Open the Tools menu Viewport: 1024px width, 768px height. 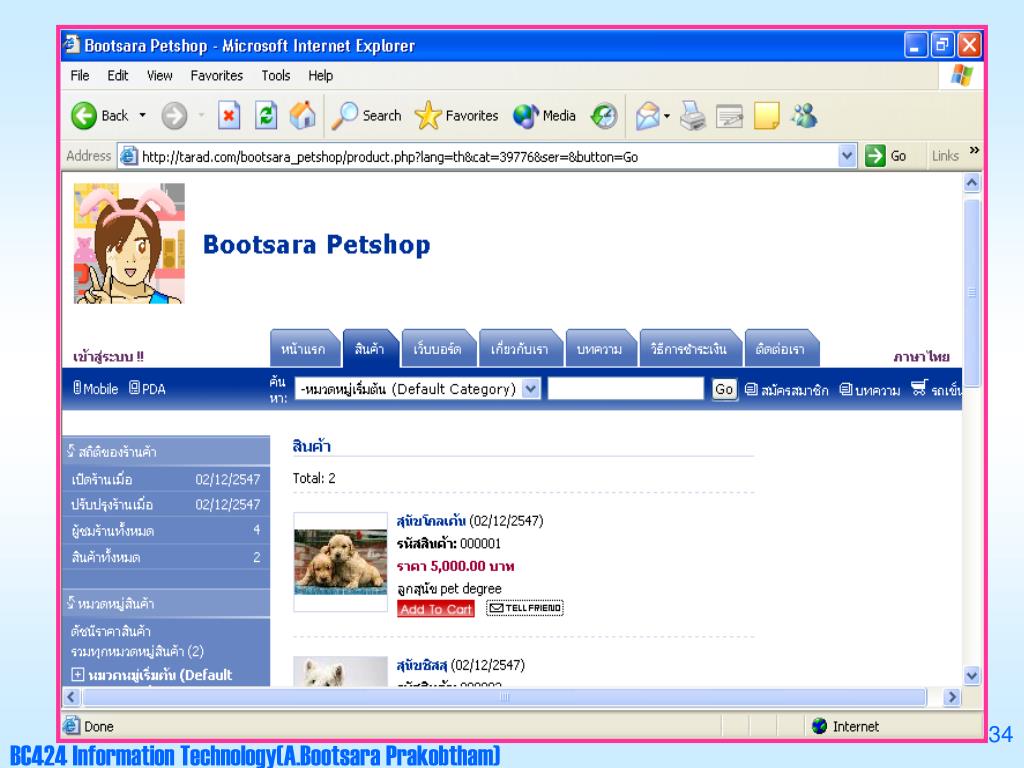coord(276,76)
